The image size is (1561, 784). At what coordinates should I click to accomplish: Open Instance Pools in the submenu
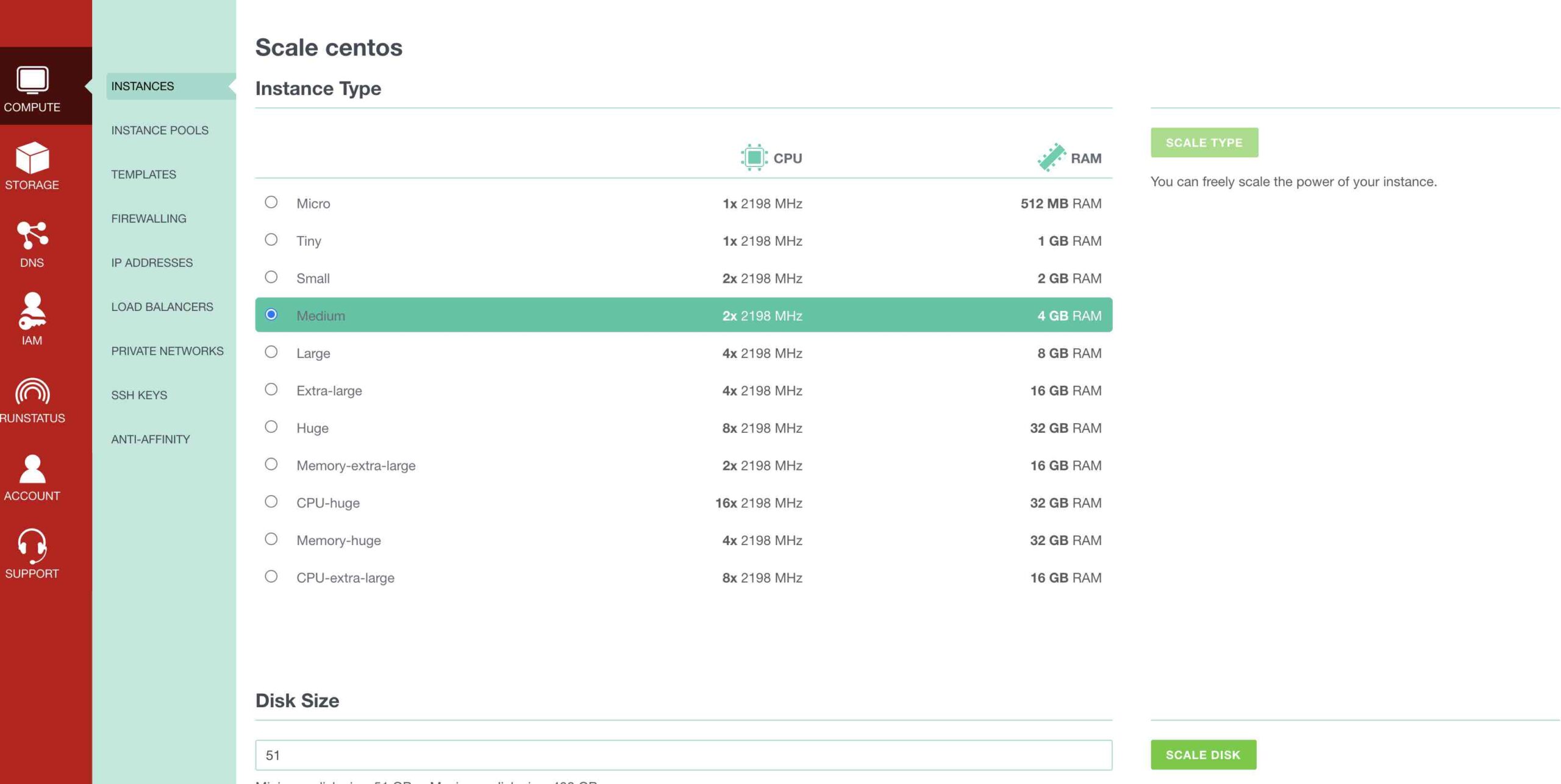click(160, 130)
